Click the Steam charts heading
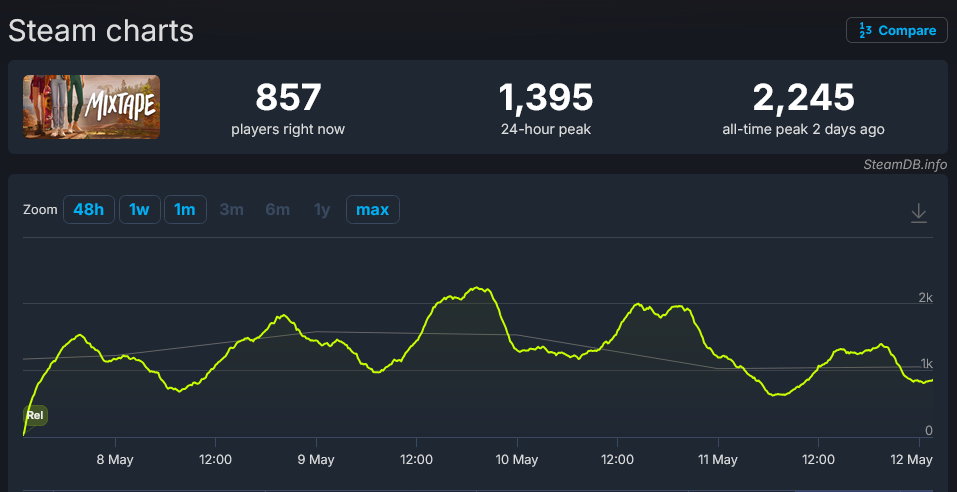The width and height of the screenshot is (957, 492). [101, 31]
